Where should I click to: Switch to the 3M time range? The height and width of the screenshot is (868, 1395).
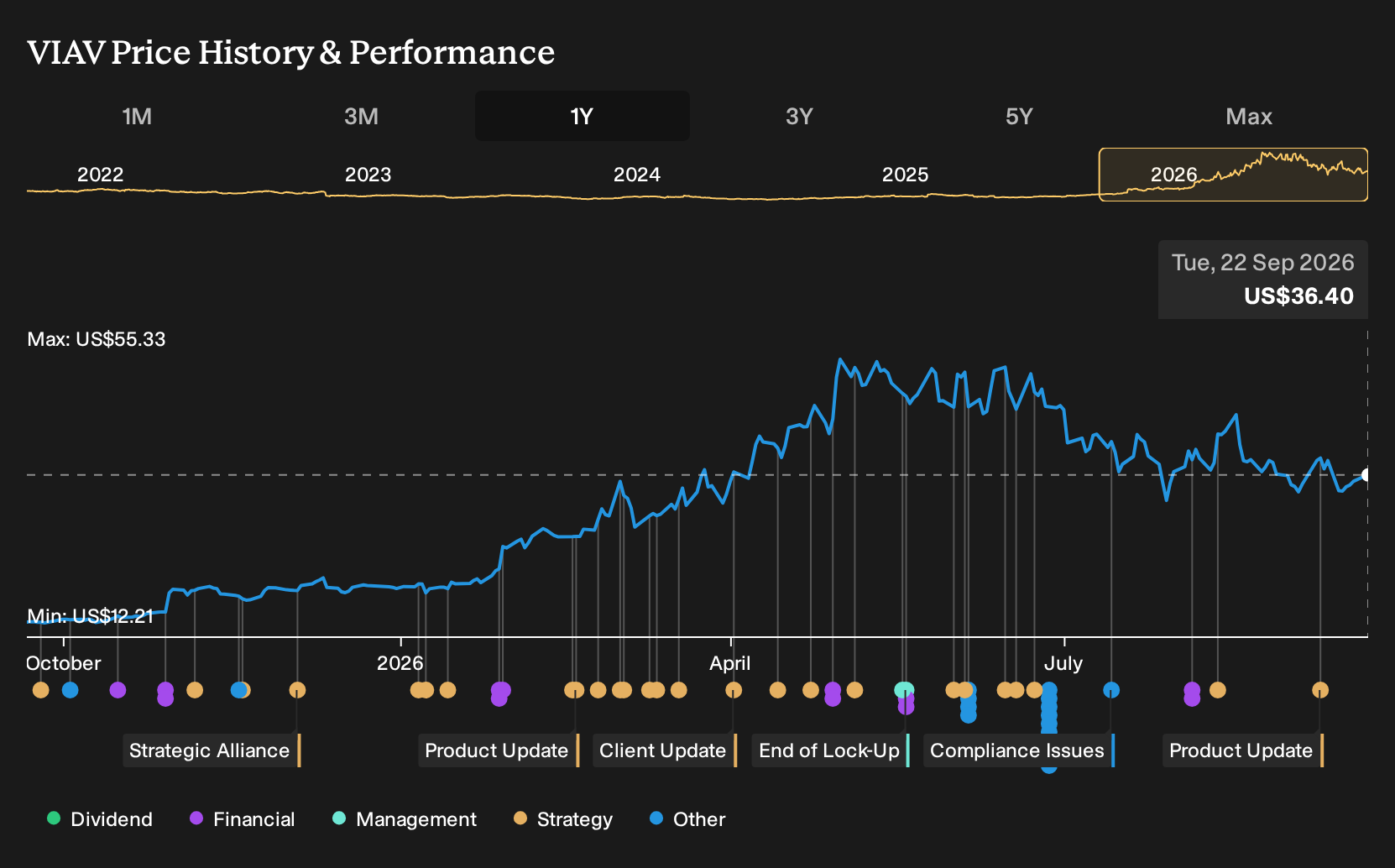pyautogui.click(x=361, y=116)
